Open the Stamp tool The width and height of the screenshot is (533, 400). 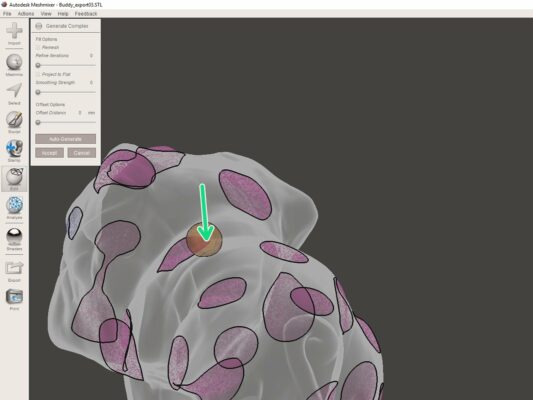[x=14, y=148]
